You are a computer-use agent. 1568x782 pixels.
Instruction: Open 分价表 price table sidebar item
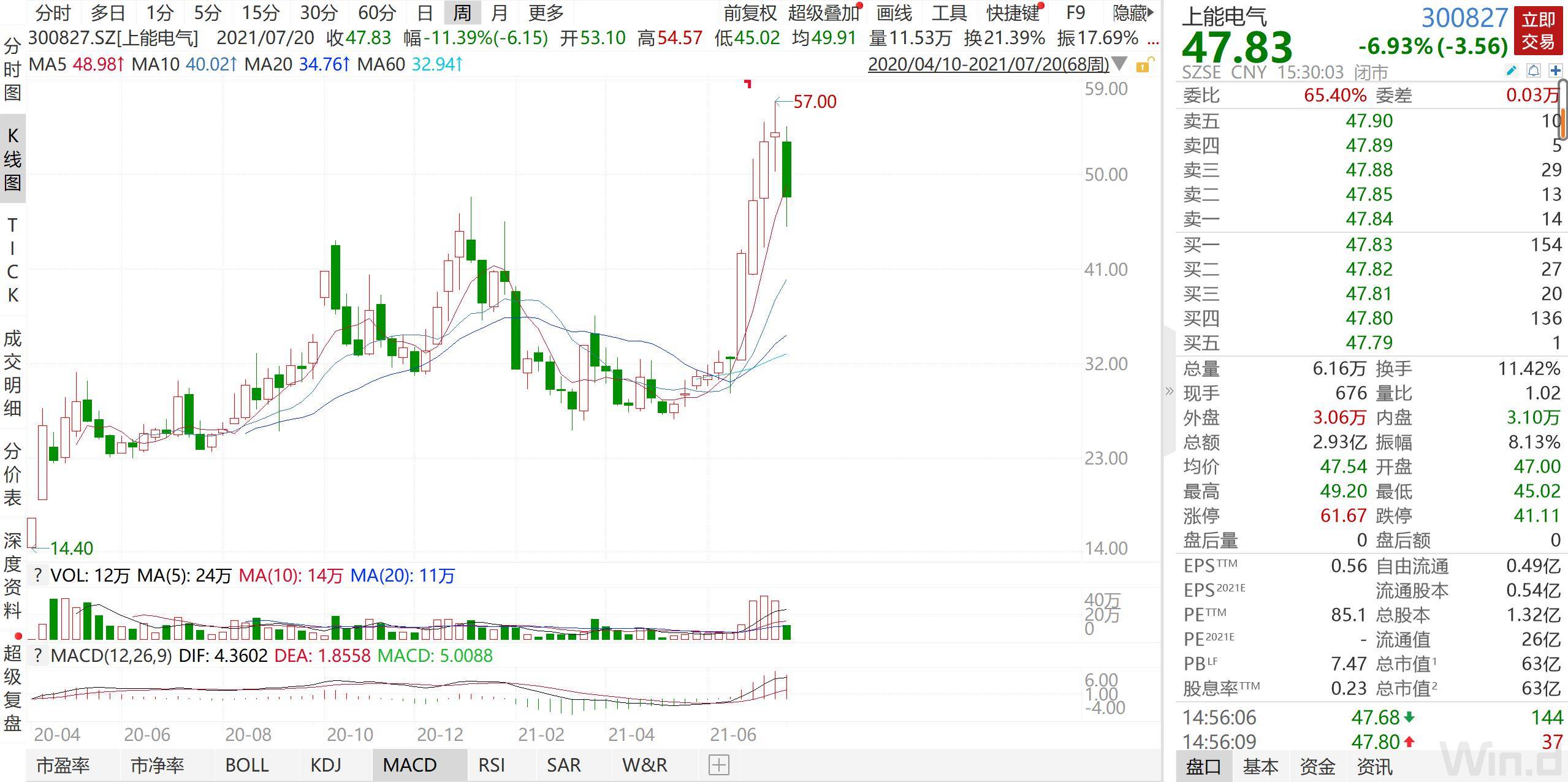pos(12,474)
